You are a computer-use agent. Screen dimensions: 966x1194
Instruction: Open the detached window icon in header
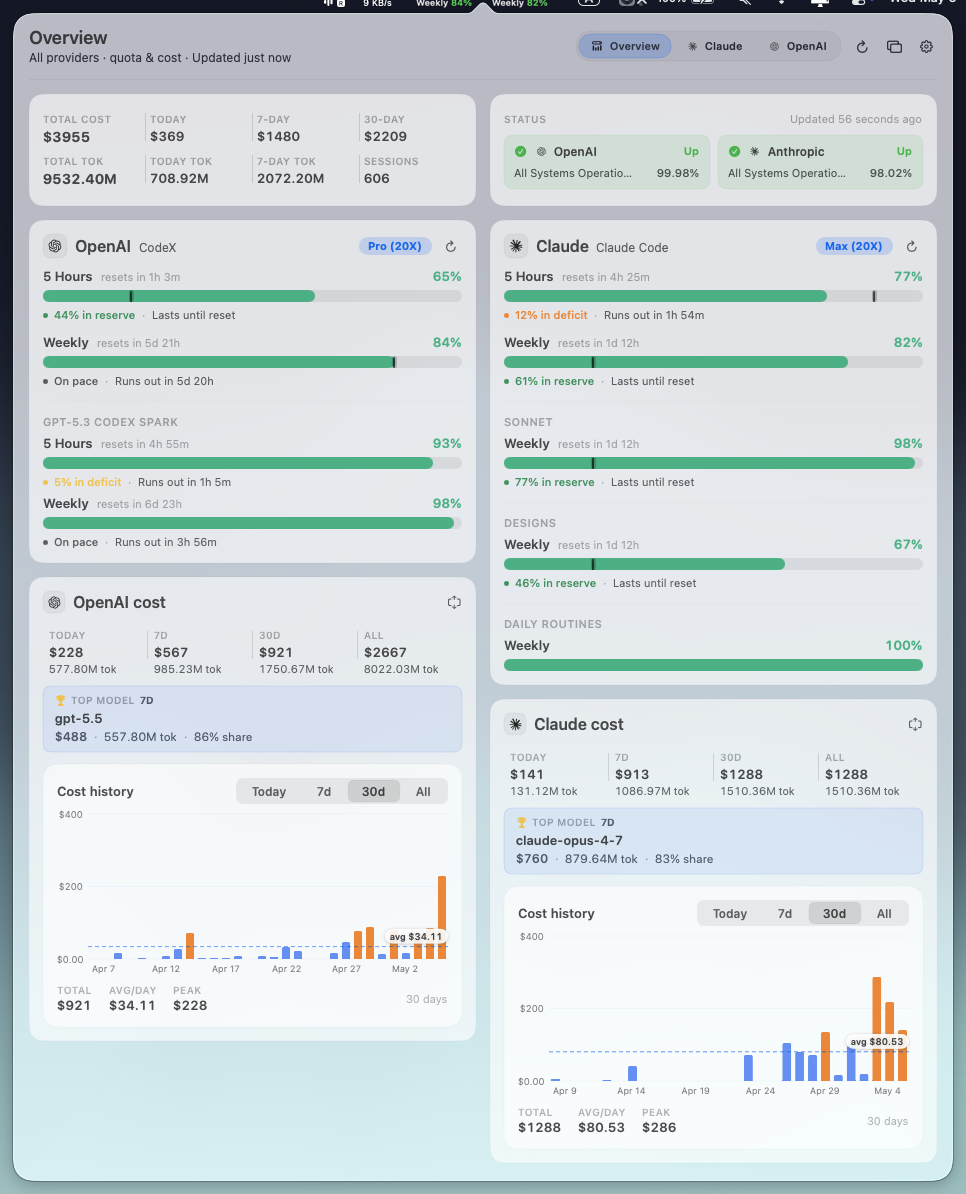tap(894, 46)
